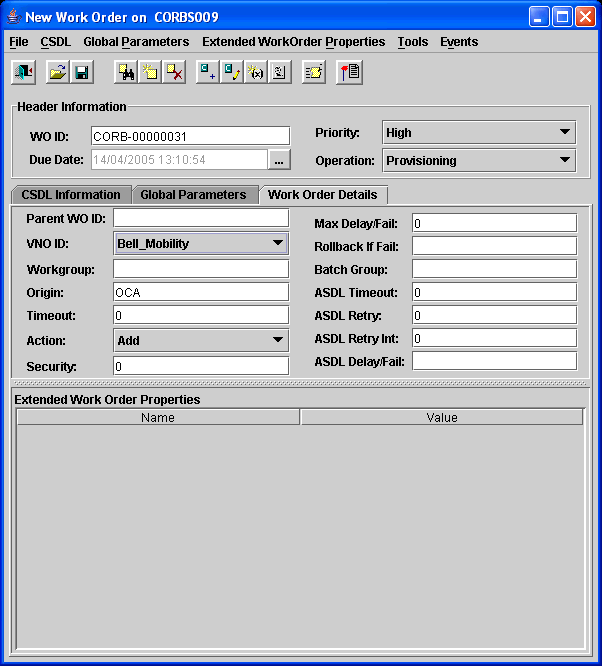Screen dimensions: 602x666
Task: Select the Work Order Details tab
Action: point(323,195)
